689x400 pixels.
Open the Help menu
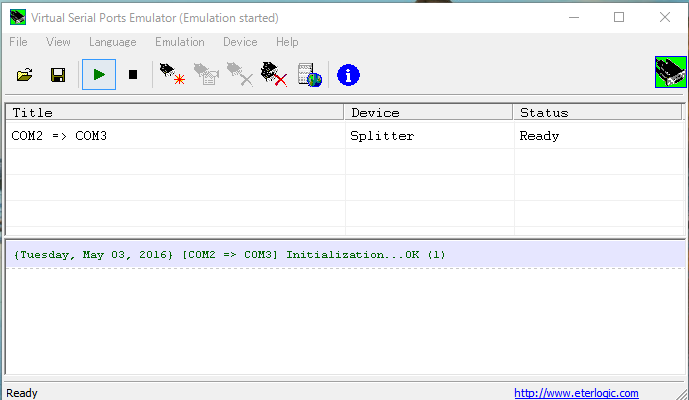tap(287, 42)
